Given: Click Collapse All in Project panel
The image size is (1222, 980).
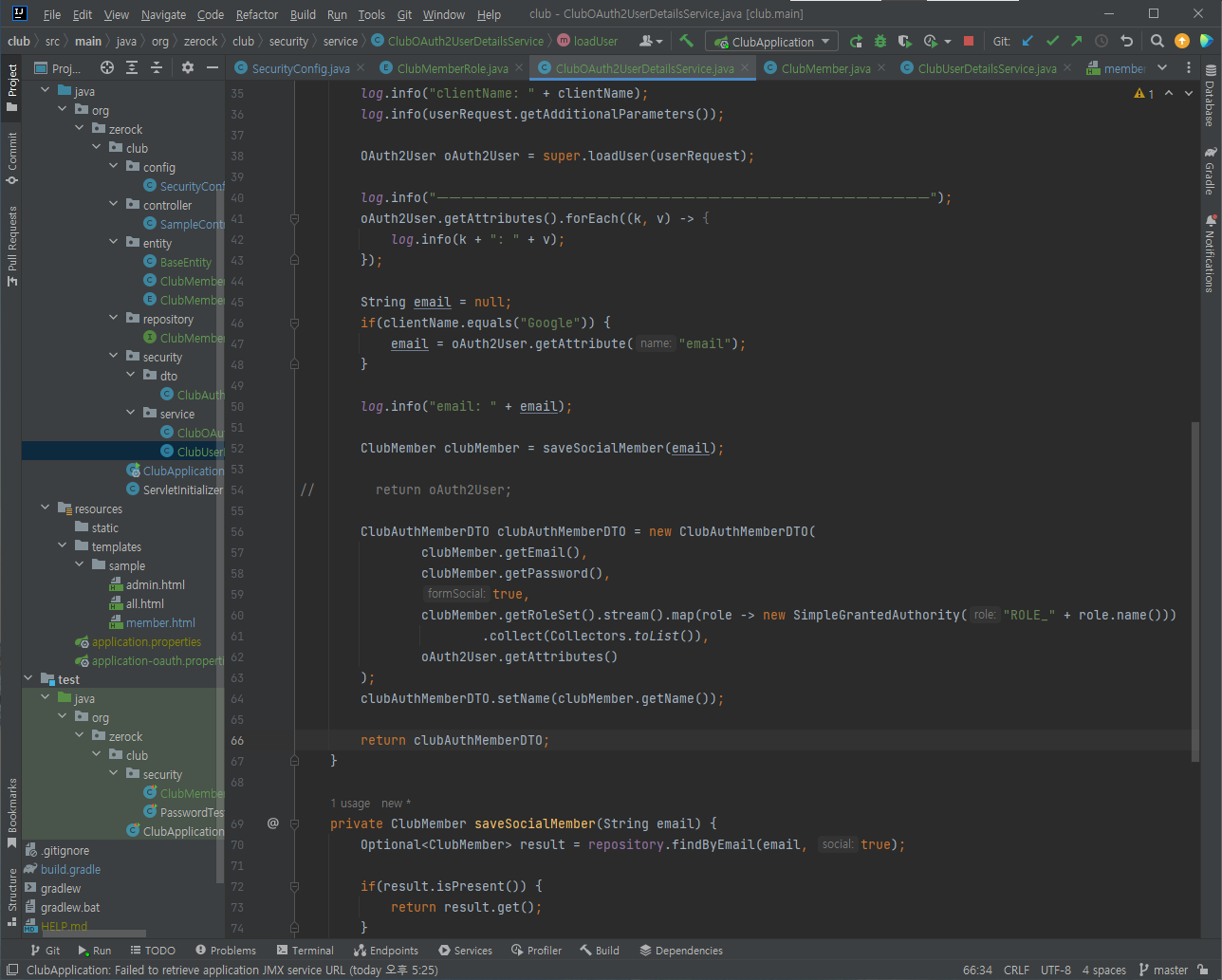Looking at the screenshot, I should (157, 67).
